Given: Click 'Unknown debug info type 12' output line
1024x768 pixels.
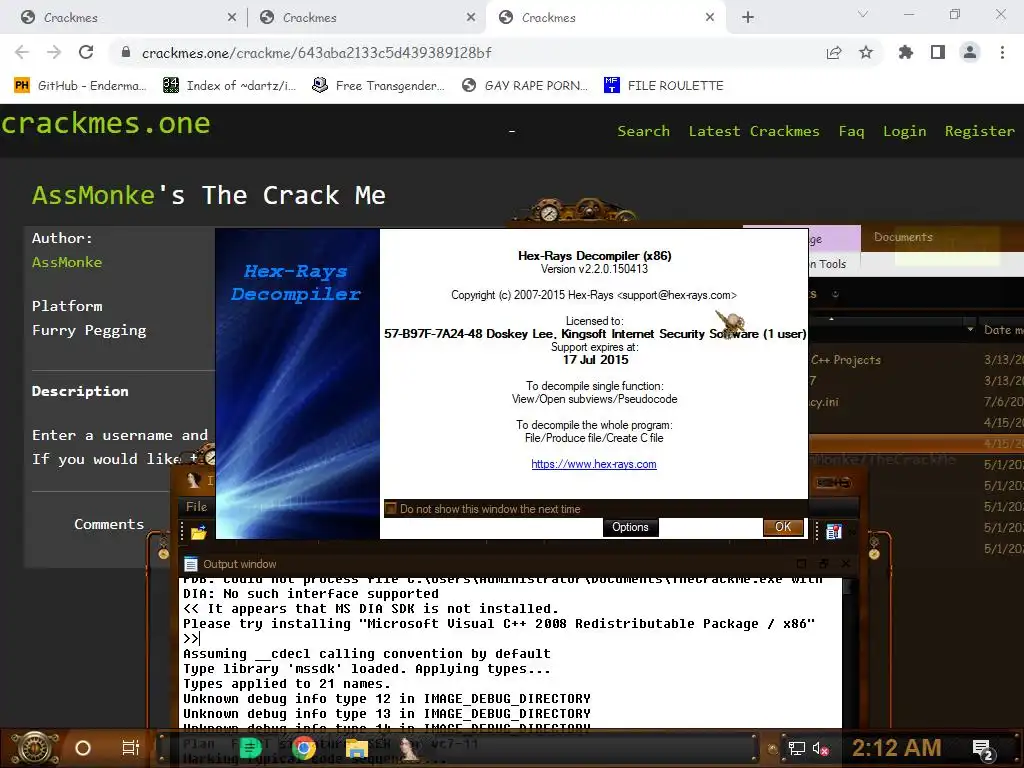Looking at the screenshot, I should pyautogui.click(x=387, y=699).
